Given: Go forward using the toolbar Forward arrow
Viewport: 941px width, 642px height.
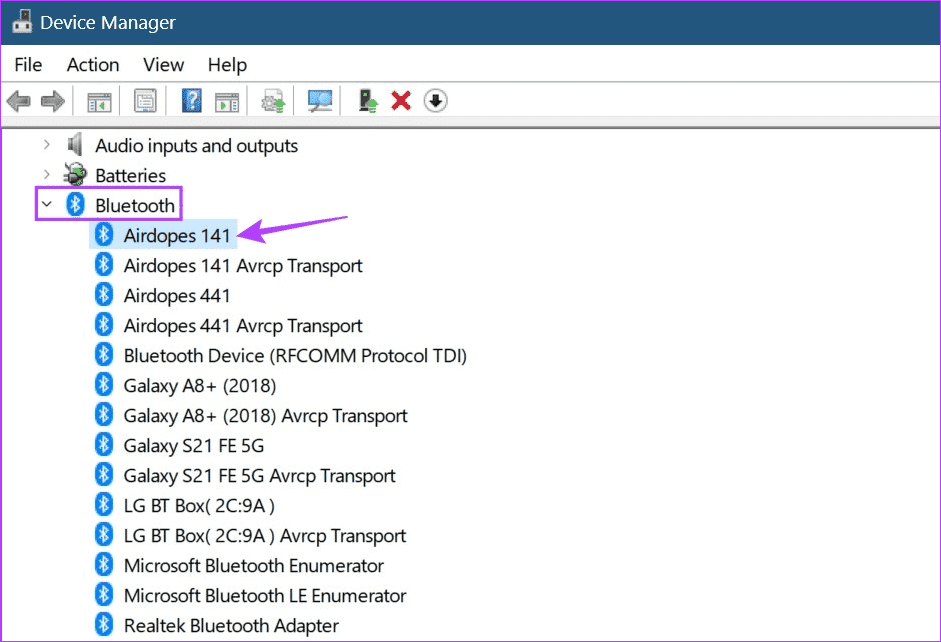Looking at the screenshot, I should click(53, 101).
